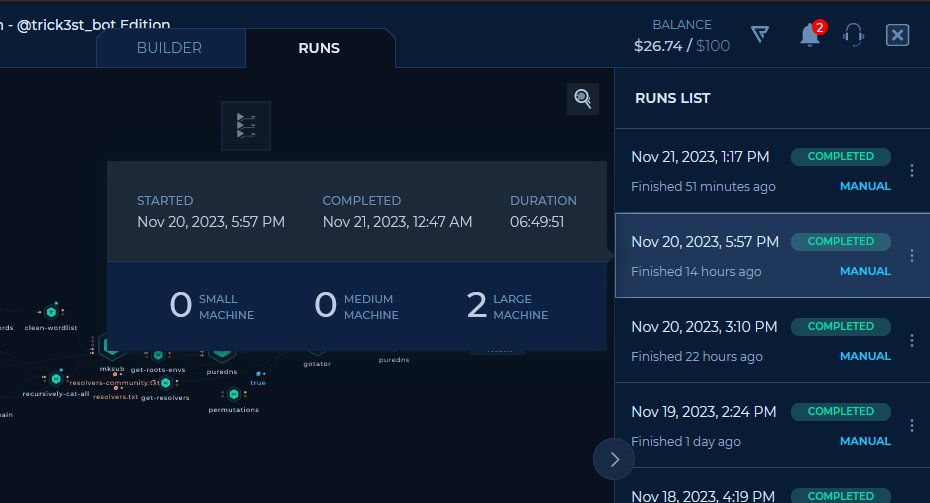Click MANUAL label beside 'Finished 1 day ago'
Viewport: 930px width, 503px height.
tap(865, 441)
